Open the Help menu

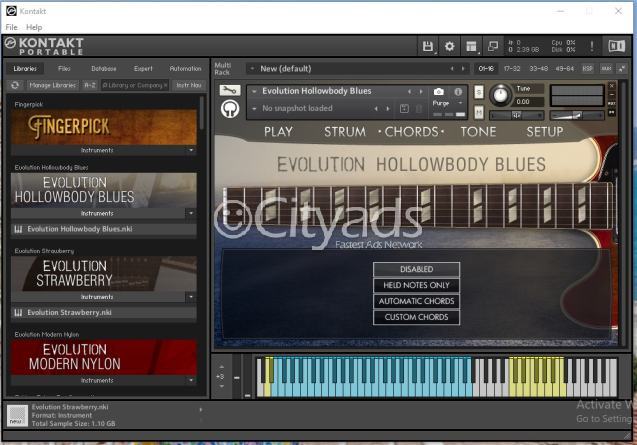point(34,27)
